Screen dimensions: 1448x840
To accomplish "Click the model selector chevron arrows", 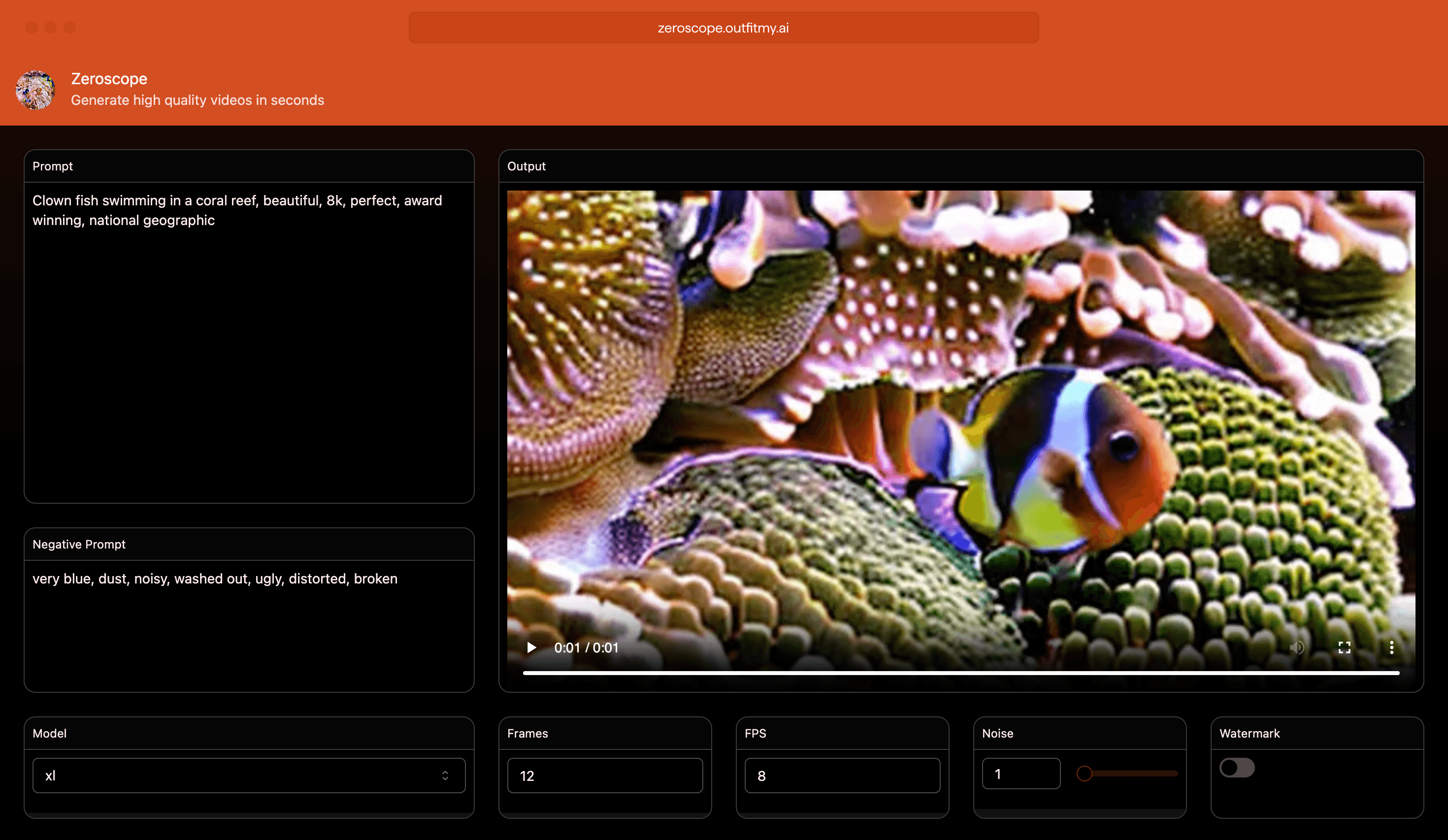I will click(x=446, y=775).
